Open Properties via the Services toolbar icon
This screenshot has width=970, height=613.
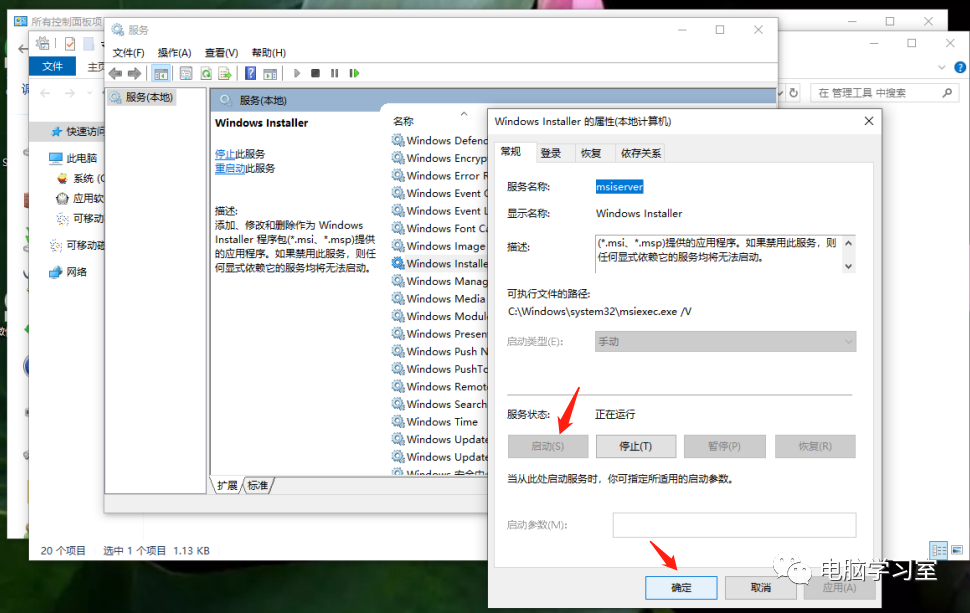(x=186, y=74)
